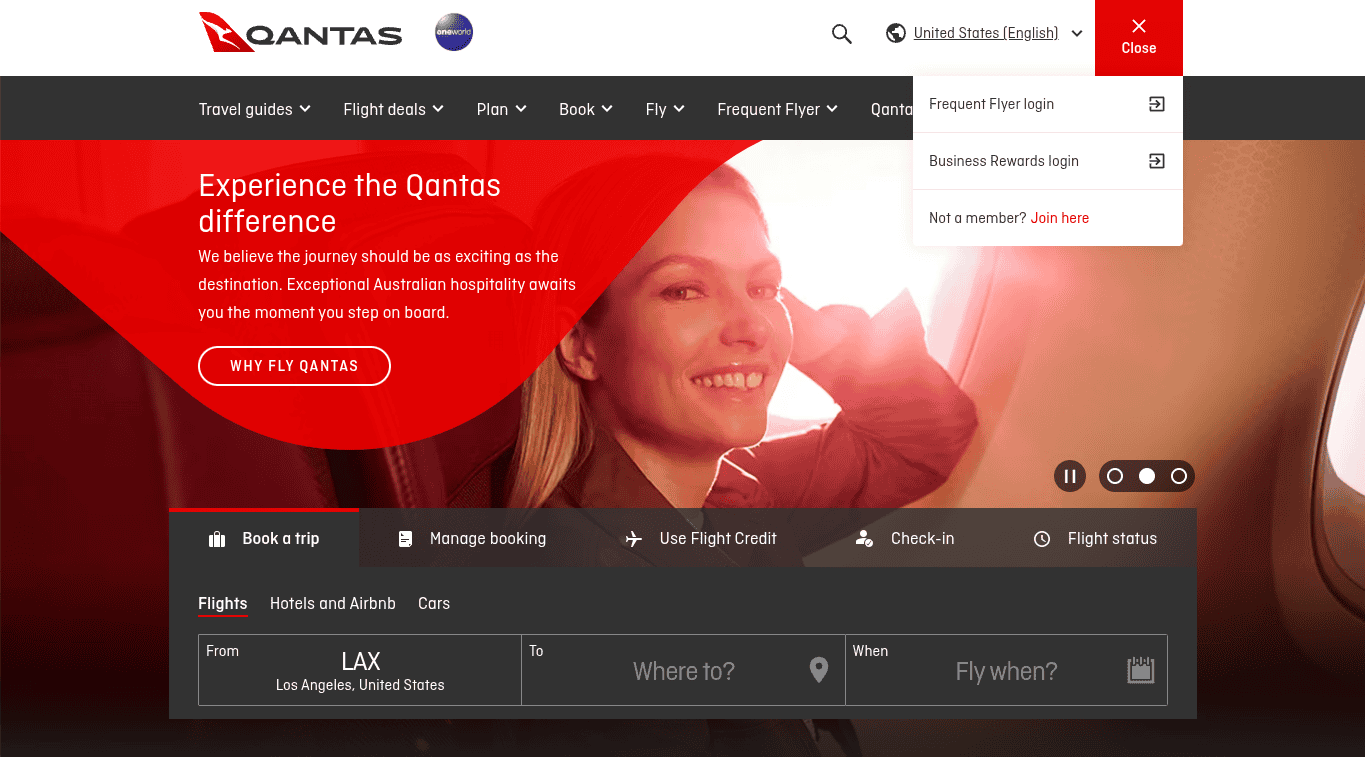Click the Flight status clock icon

tap(1042, 539)
